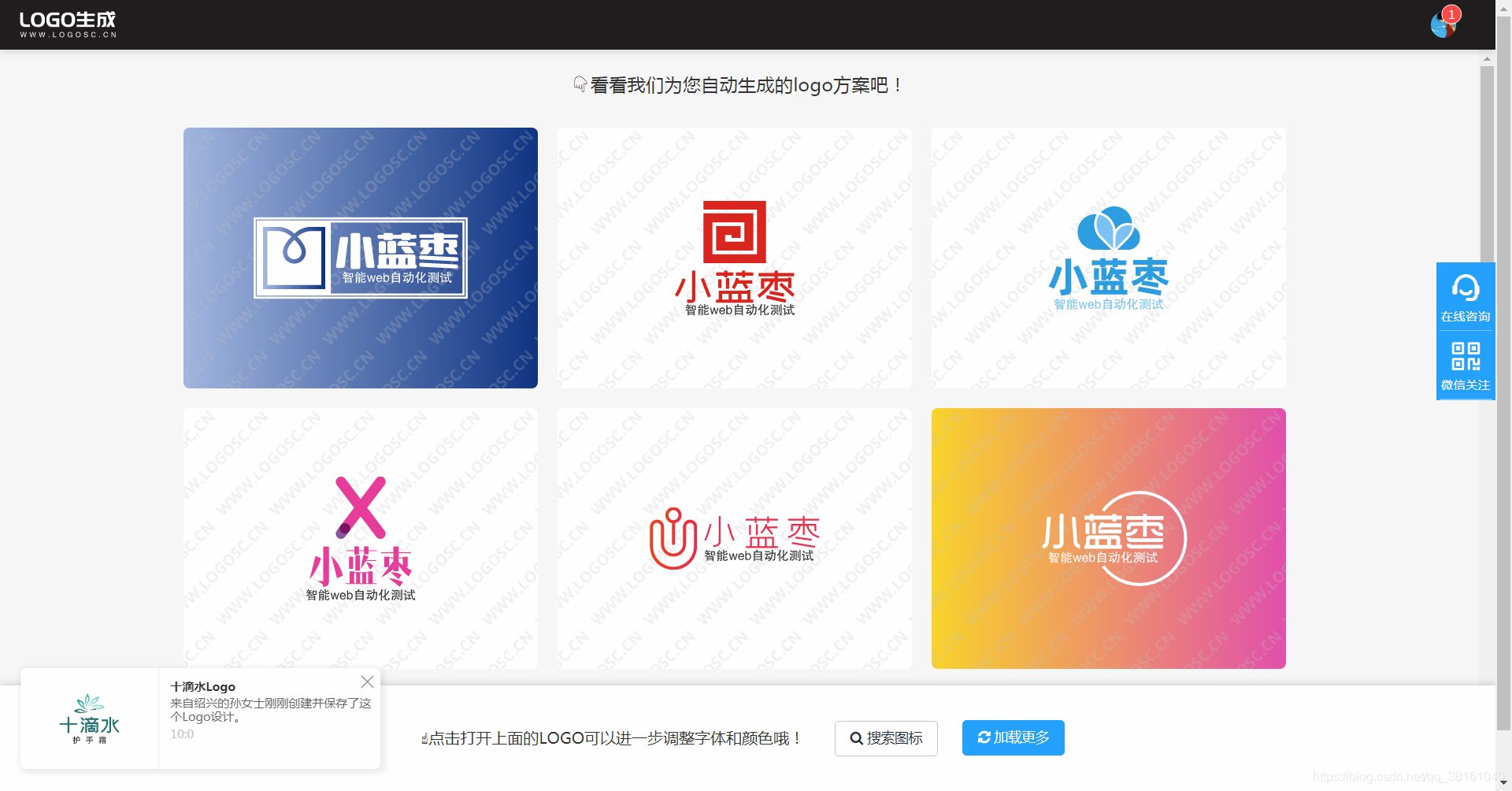
Task: Click the LOGO生成 site logo
Action: 68,23
